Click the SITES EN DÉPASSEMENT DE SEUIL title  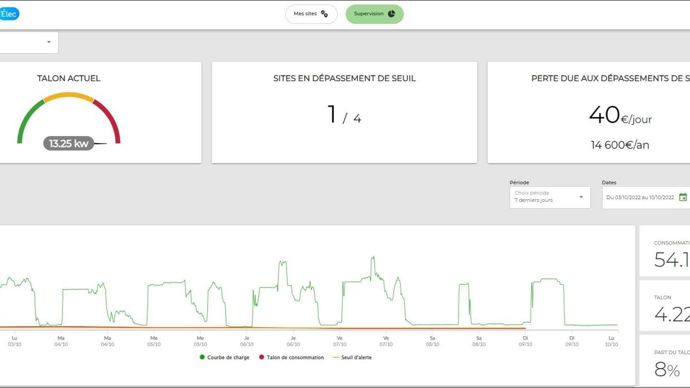[x=344, y=78]
